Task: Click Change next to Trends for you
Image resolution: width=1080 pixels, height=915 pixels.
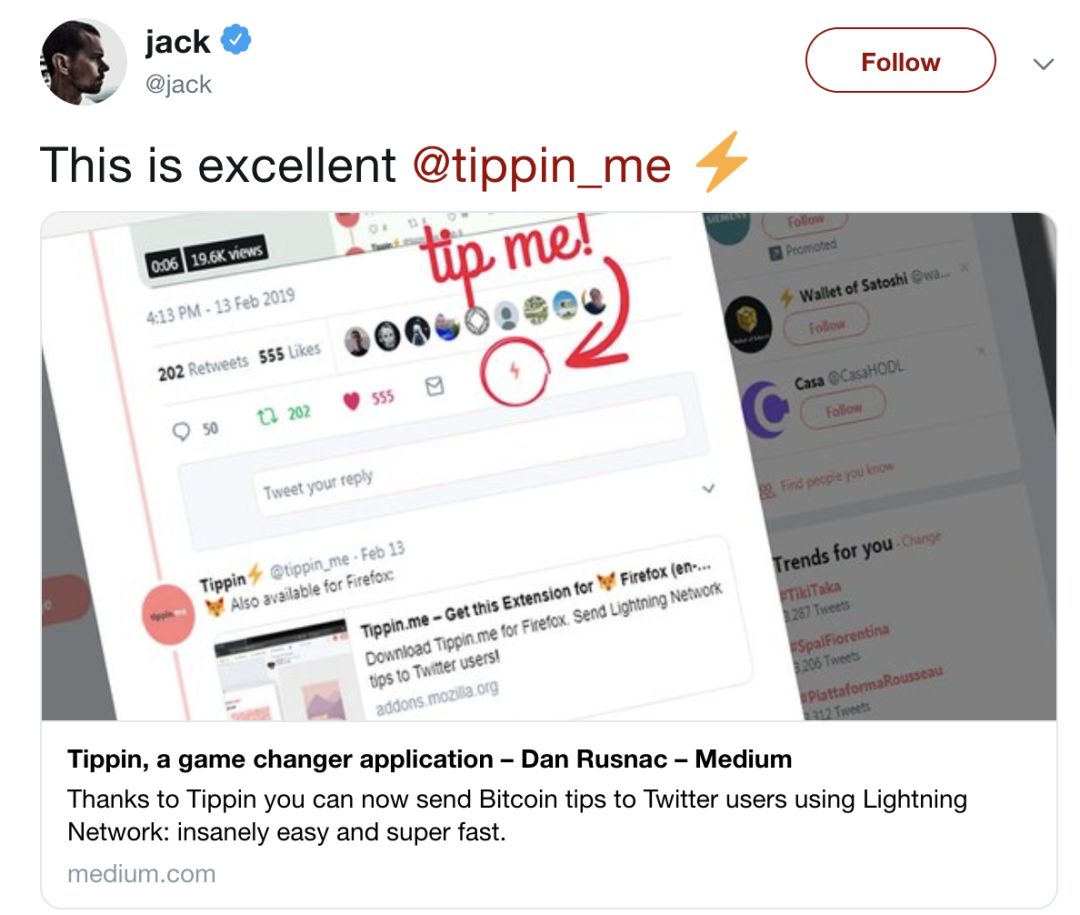Action: click(x=922, y=539)
